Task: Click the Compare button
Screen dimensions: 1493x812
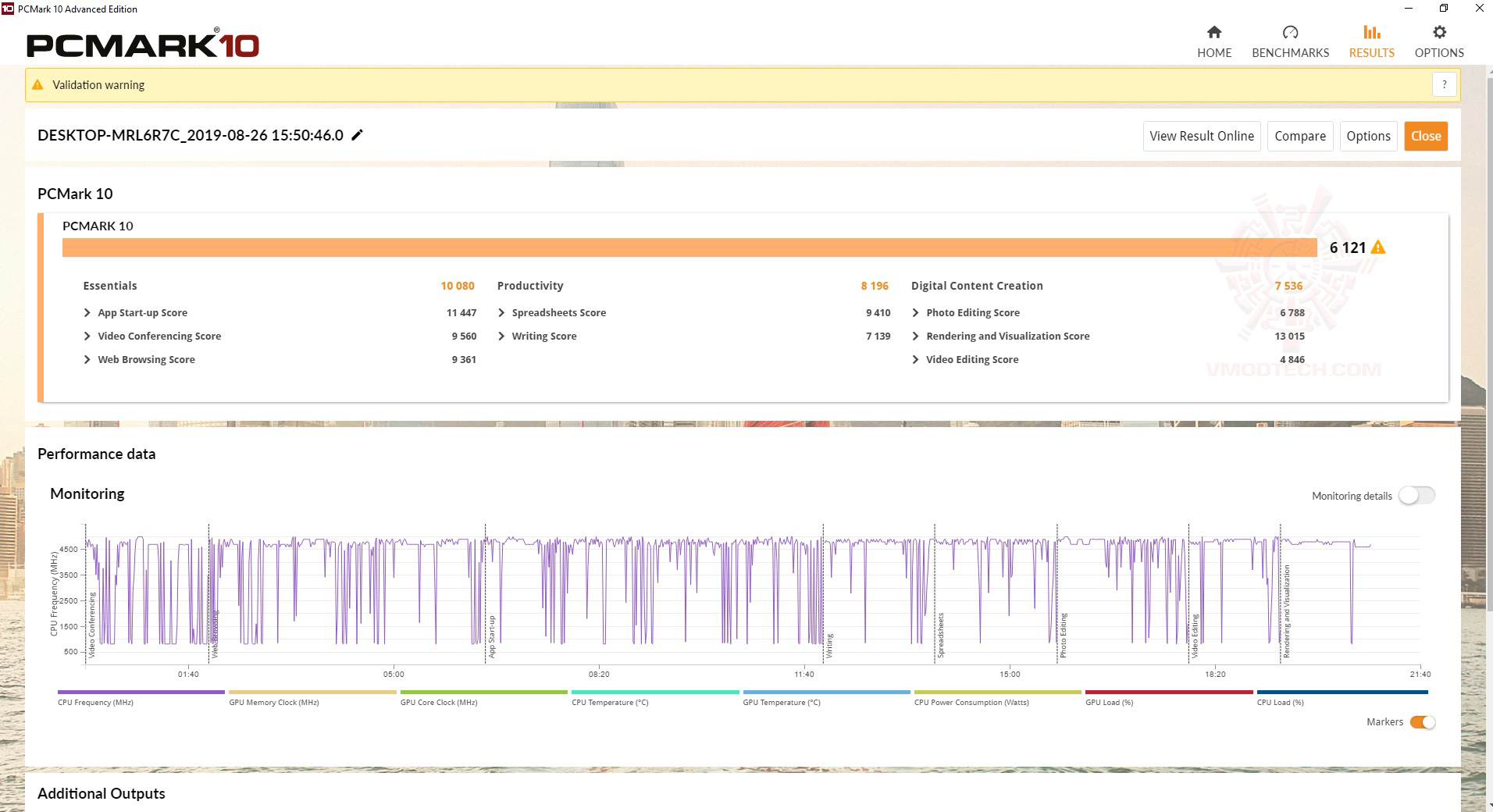Action: pyautogui.click(x=1300, y=136)
